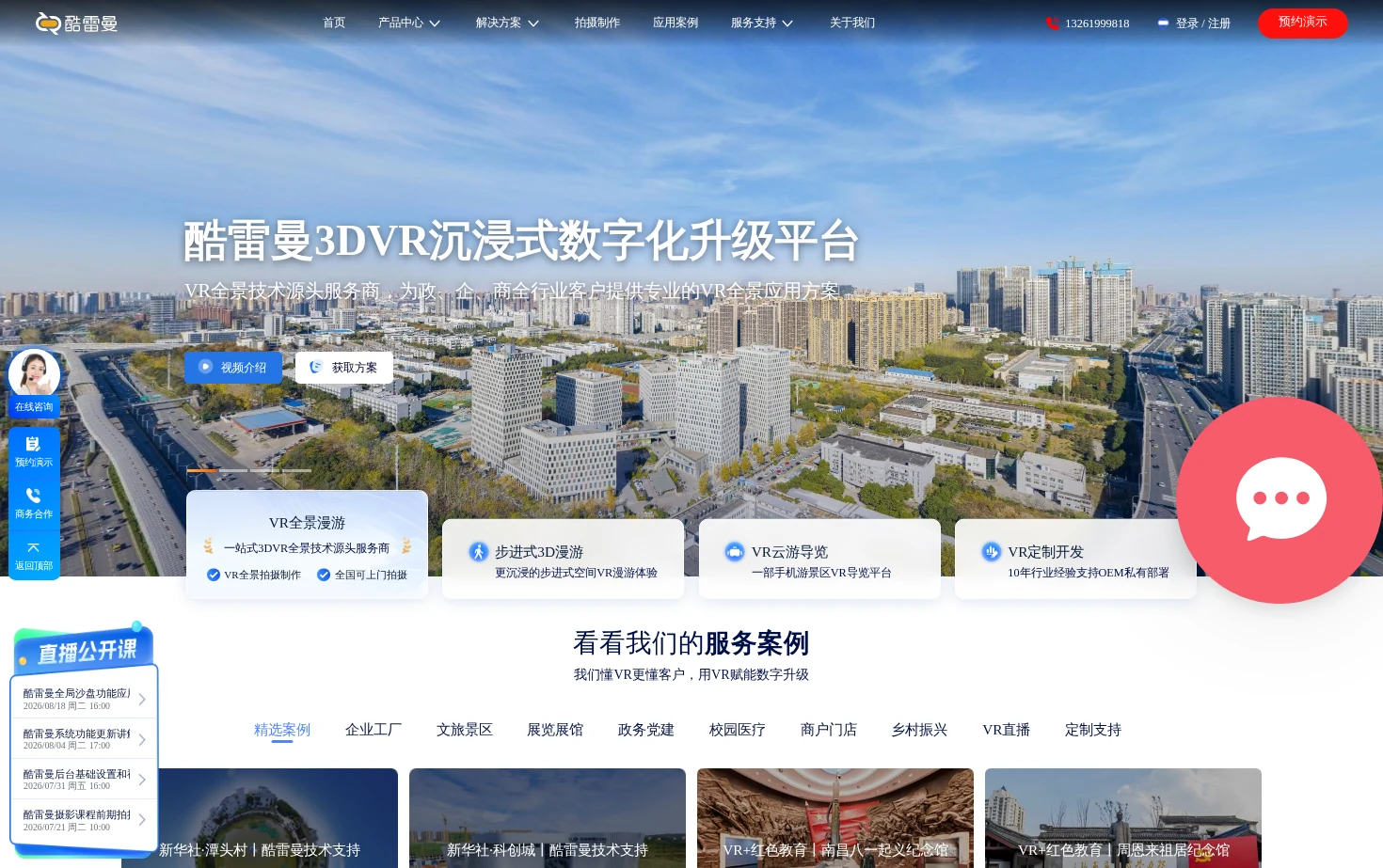Select 政务党建 tab
1383x868 pixels.
point(646,730)
